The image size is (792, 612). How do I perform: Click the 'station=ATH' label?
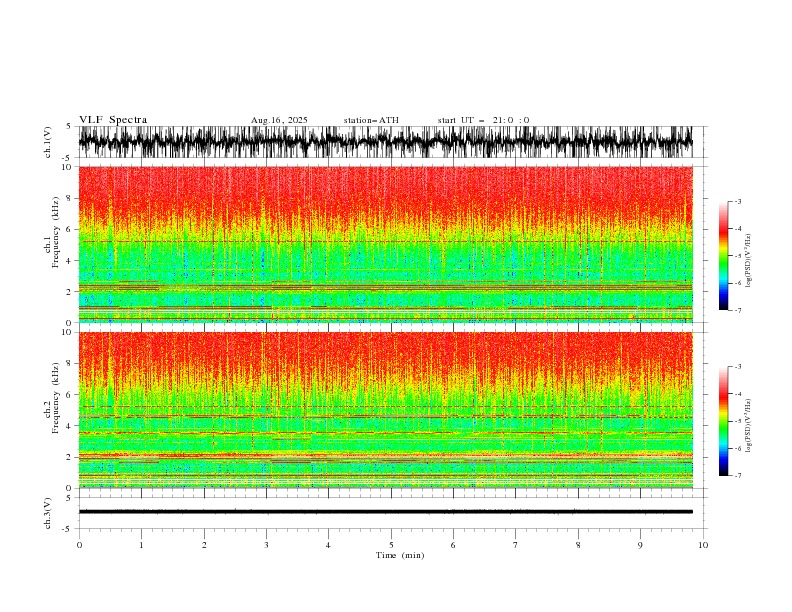(371, 120)
